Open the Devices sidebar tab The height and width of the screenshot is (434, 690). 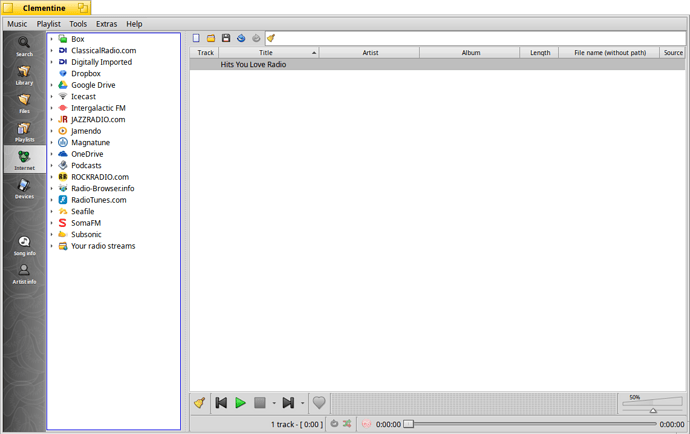24,188
